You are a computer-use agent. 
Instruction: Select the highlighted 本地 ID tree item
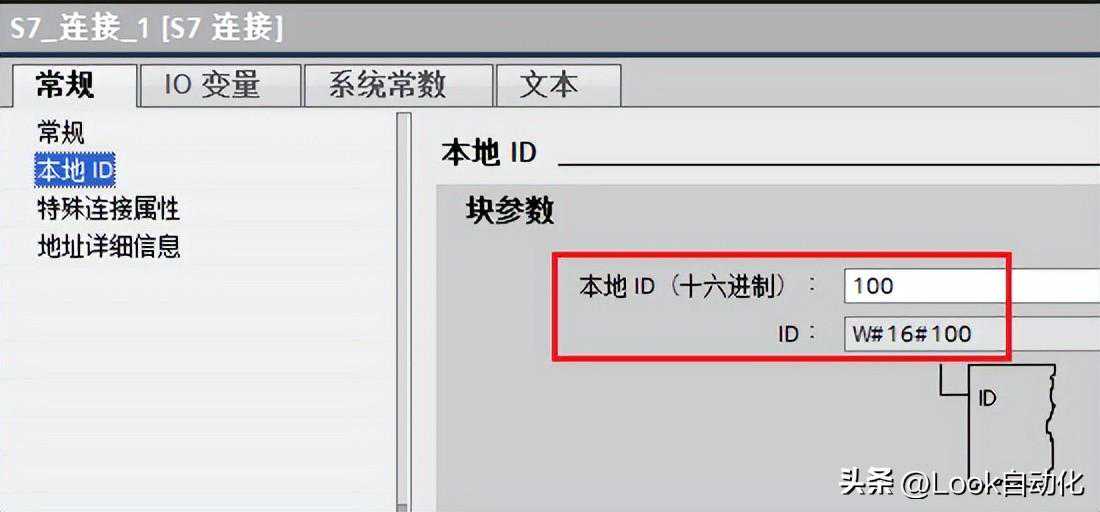tap(75, 170)
